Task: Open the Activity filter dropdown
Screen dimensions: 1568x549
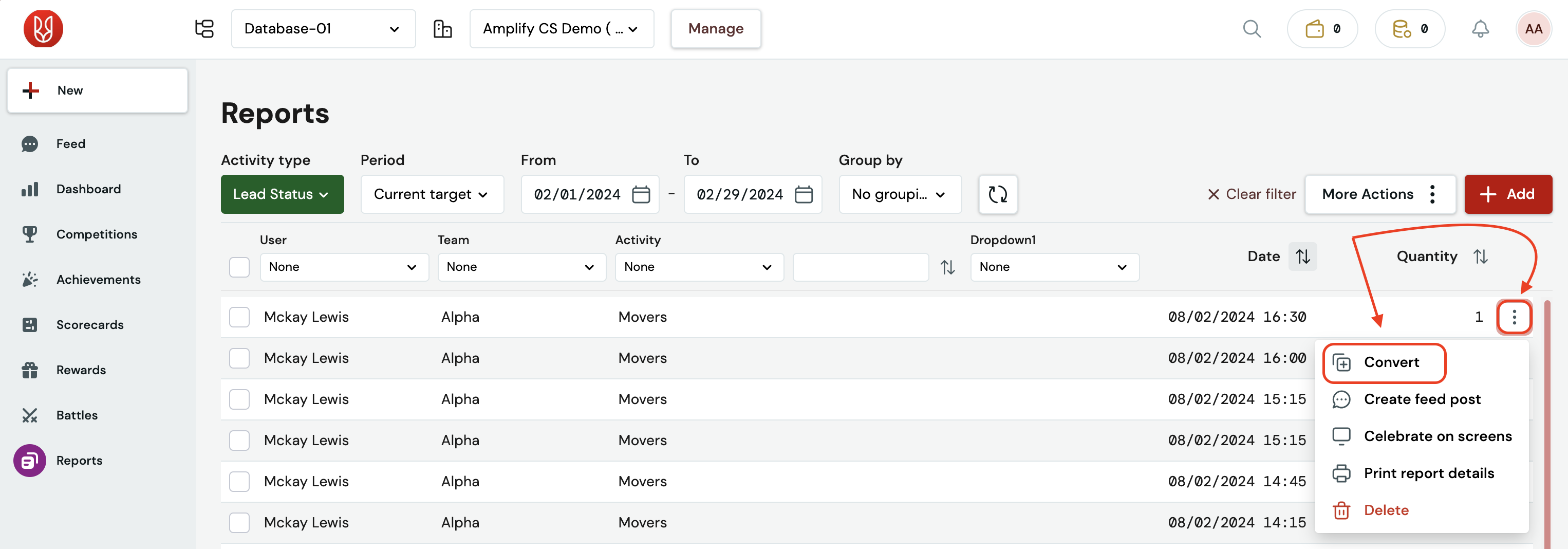Action: point(699,267)
